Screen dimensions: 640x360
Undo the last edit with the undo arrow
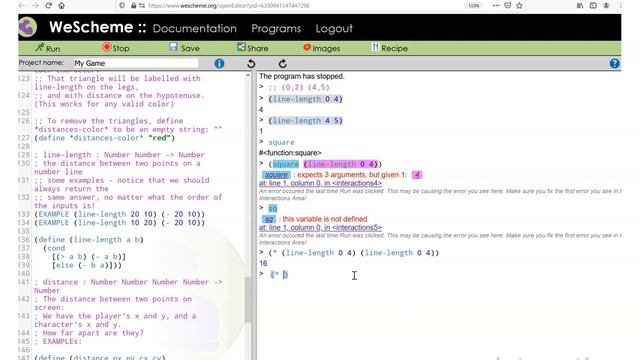(x=251, y=64)
